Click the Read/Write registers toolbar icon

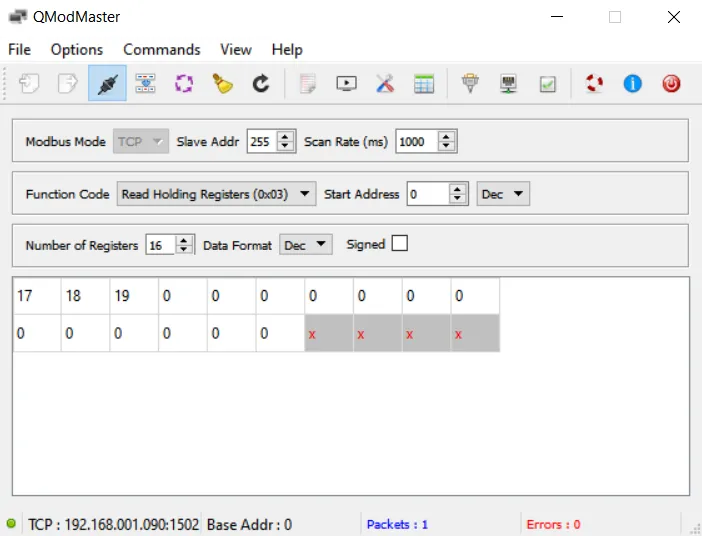coord(145,84)
